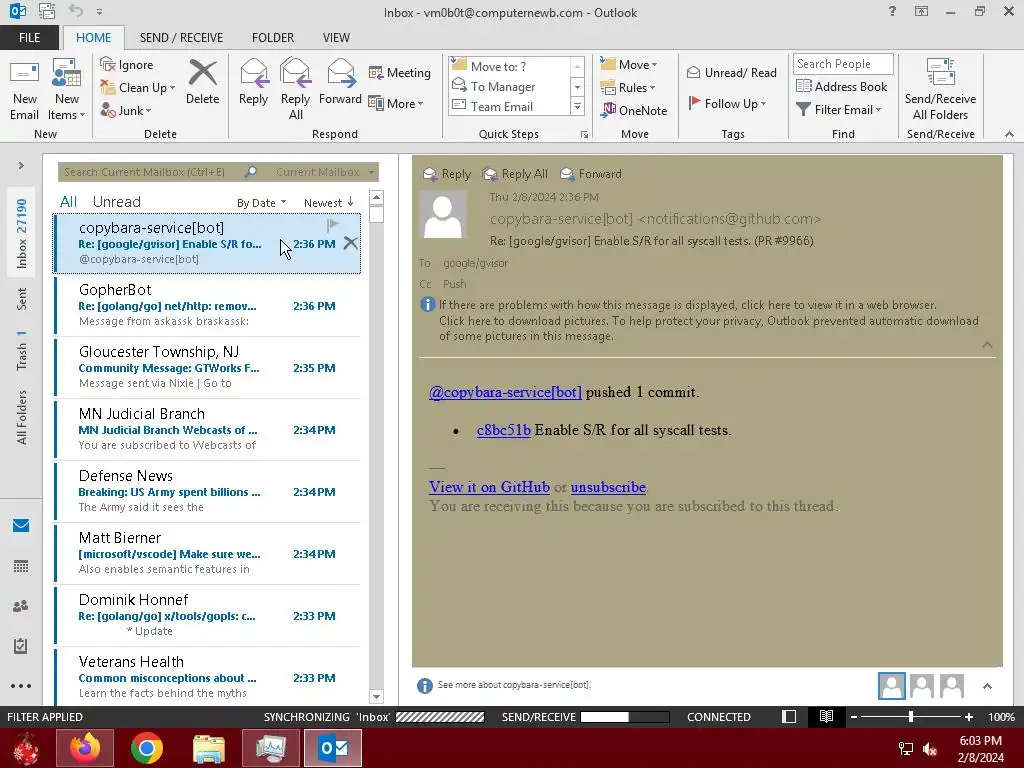Click the Ignore conversation button
The image size is (1024, 768).
coord(127,65)
